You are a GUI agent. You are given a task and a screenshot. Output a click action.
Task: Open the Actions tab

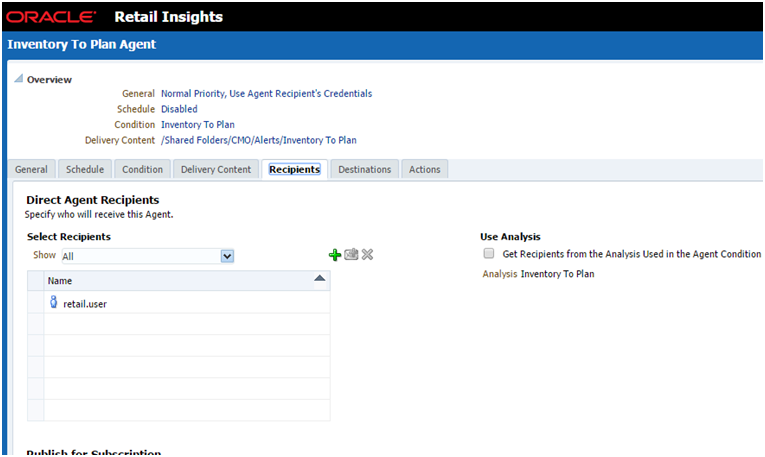coord(424,169)
